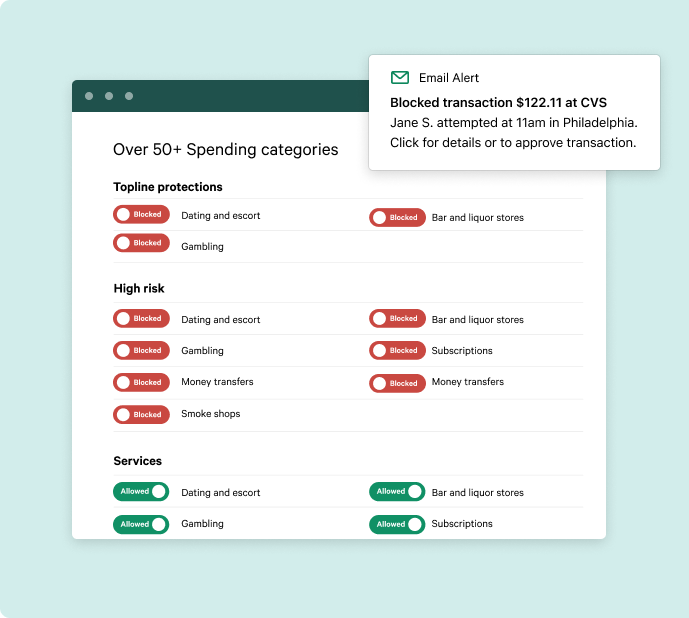Click the Over 50+ Spending categories heading
This screenshot has width=689, height=618.
225,150
